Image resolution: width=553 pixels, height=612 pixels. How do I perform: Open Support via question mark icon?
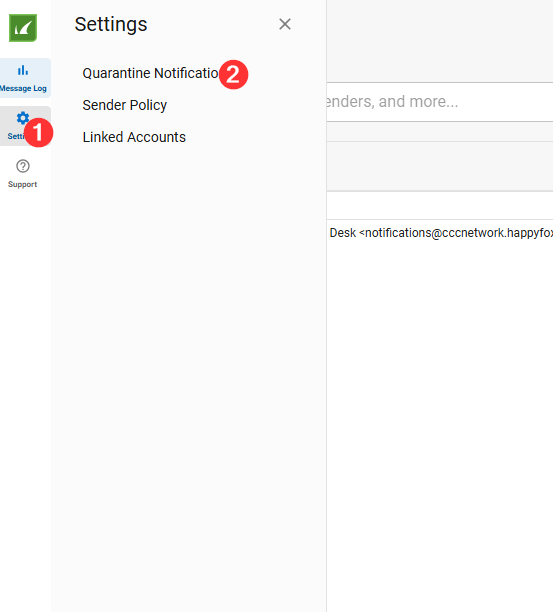click(x=23, y=166)
